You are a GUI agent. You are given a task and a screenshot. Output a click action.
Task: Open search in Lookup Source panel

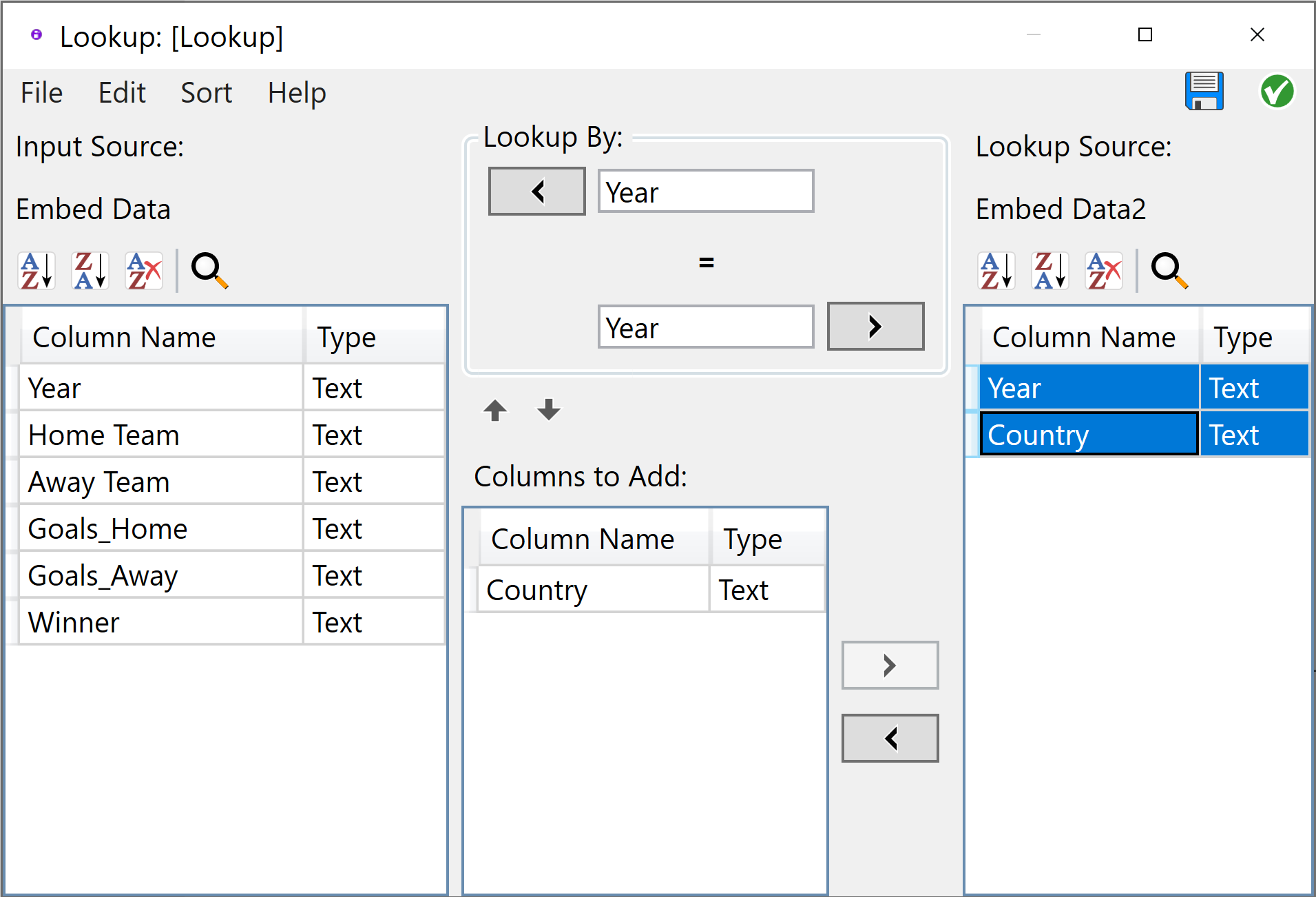click(1169, 270)
